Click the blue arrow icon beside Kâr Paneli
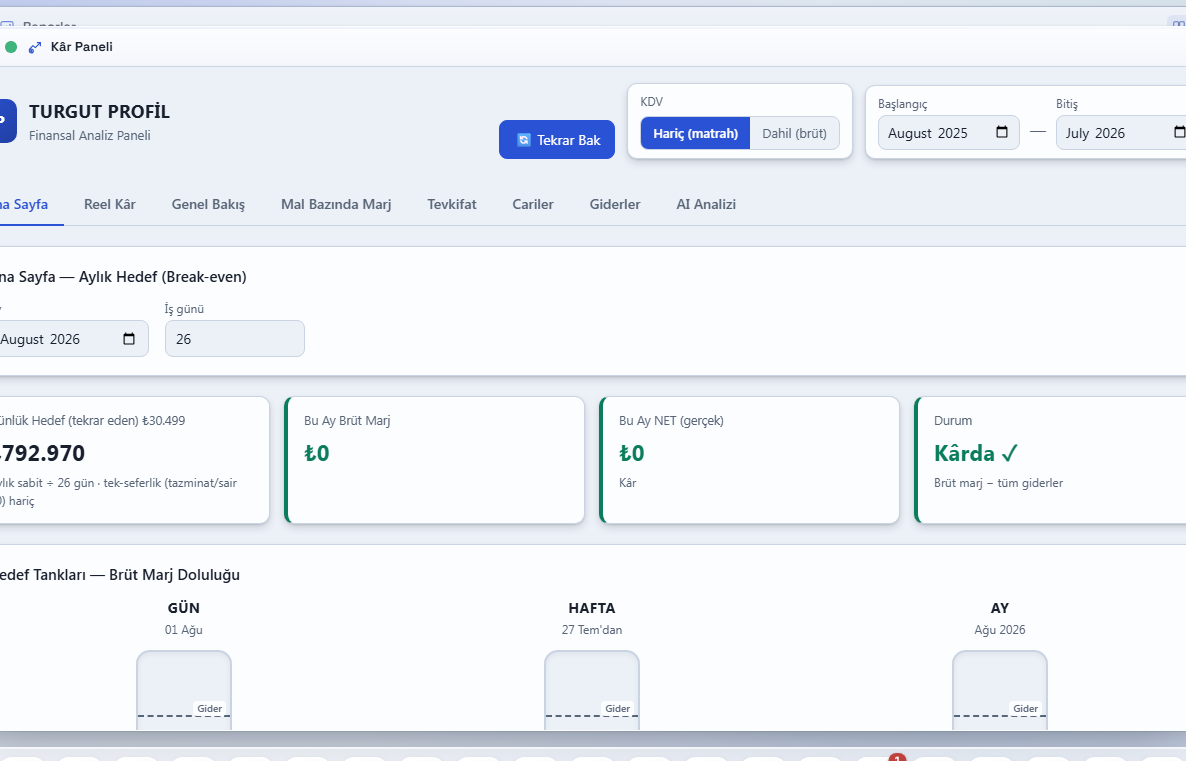This screenshot has height=761, width=1186. (35, 47)
